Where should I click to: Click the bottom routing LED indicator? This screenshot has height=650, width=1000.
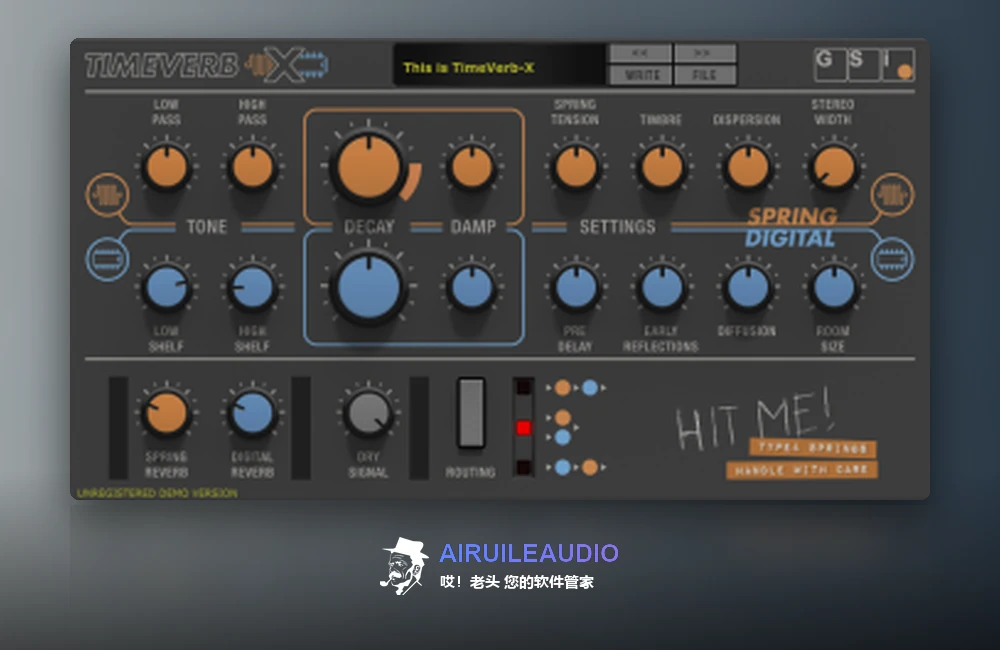tap(524, 468)
